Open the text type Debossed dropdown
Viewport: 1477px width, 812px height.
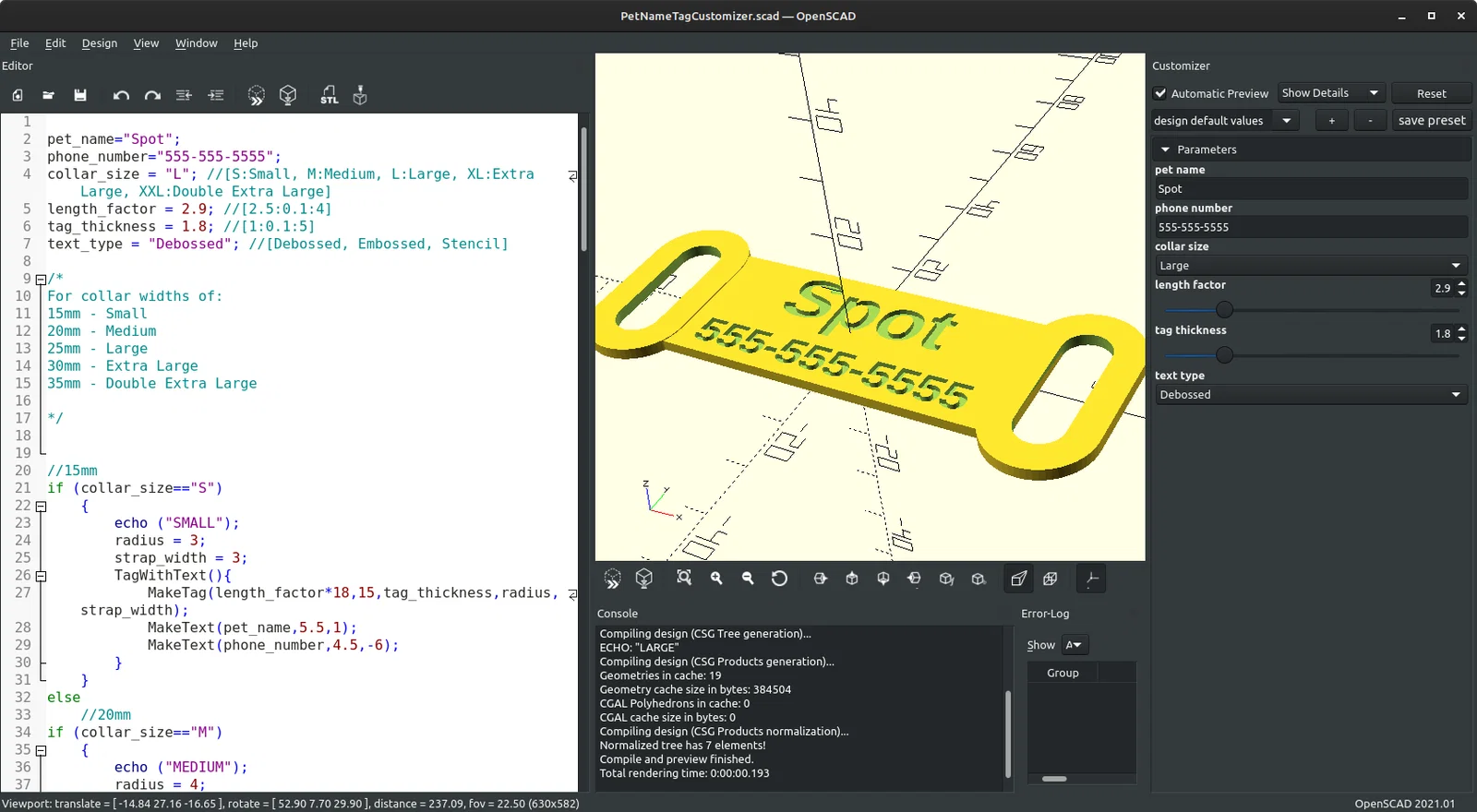[1310, 395]
